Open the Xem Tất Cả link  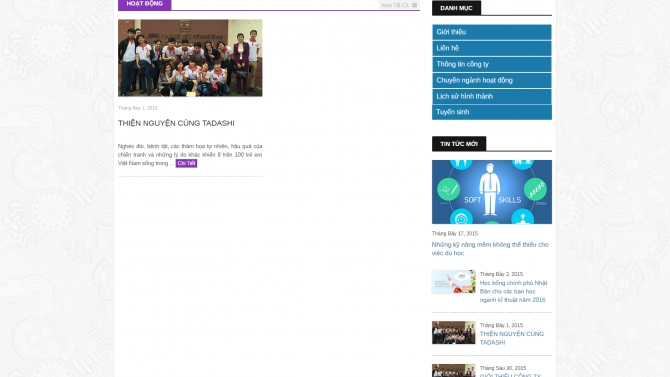(394, 5)
